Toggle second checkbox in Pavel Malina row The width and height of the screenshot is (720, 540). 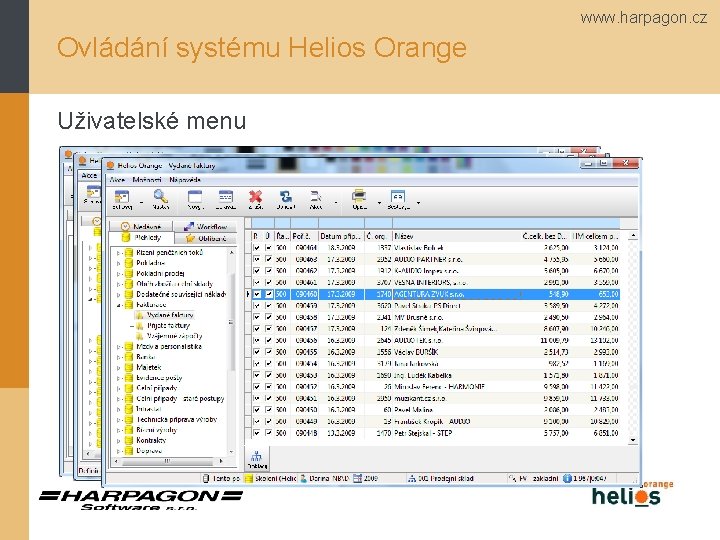pos(269,410)
